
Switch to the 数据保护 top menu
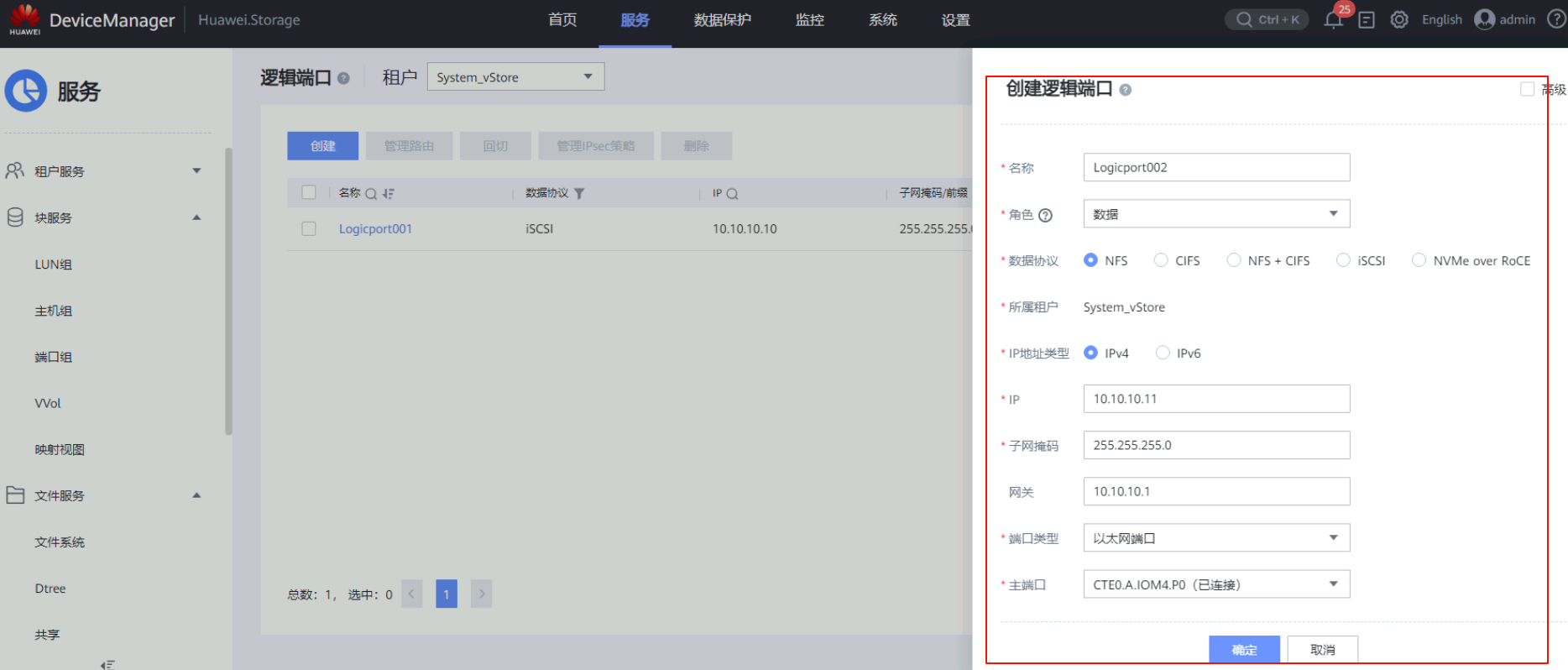pos(722,20)
